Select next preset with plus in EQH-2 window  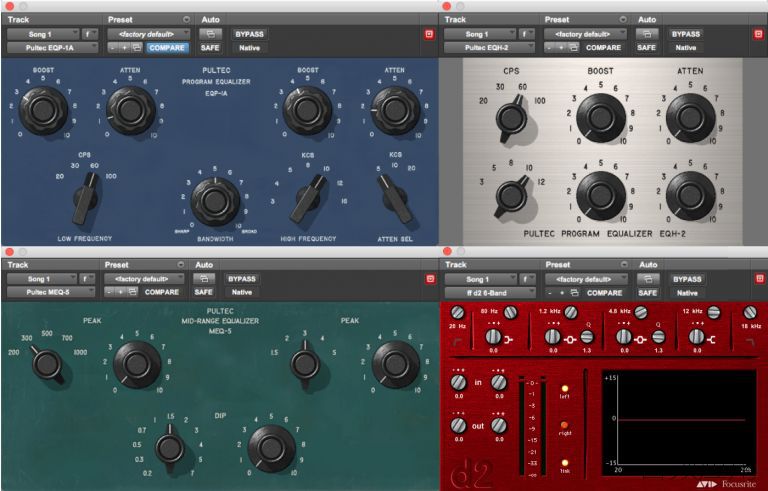[561, 48]
